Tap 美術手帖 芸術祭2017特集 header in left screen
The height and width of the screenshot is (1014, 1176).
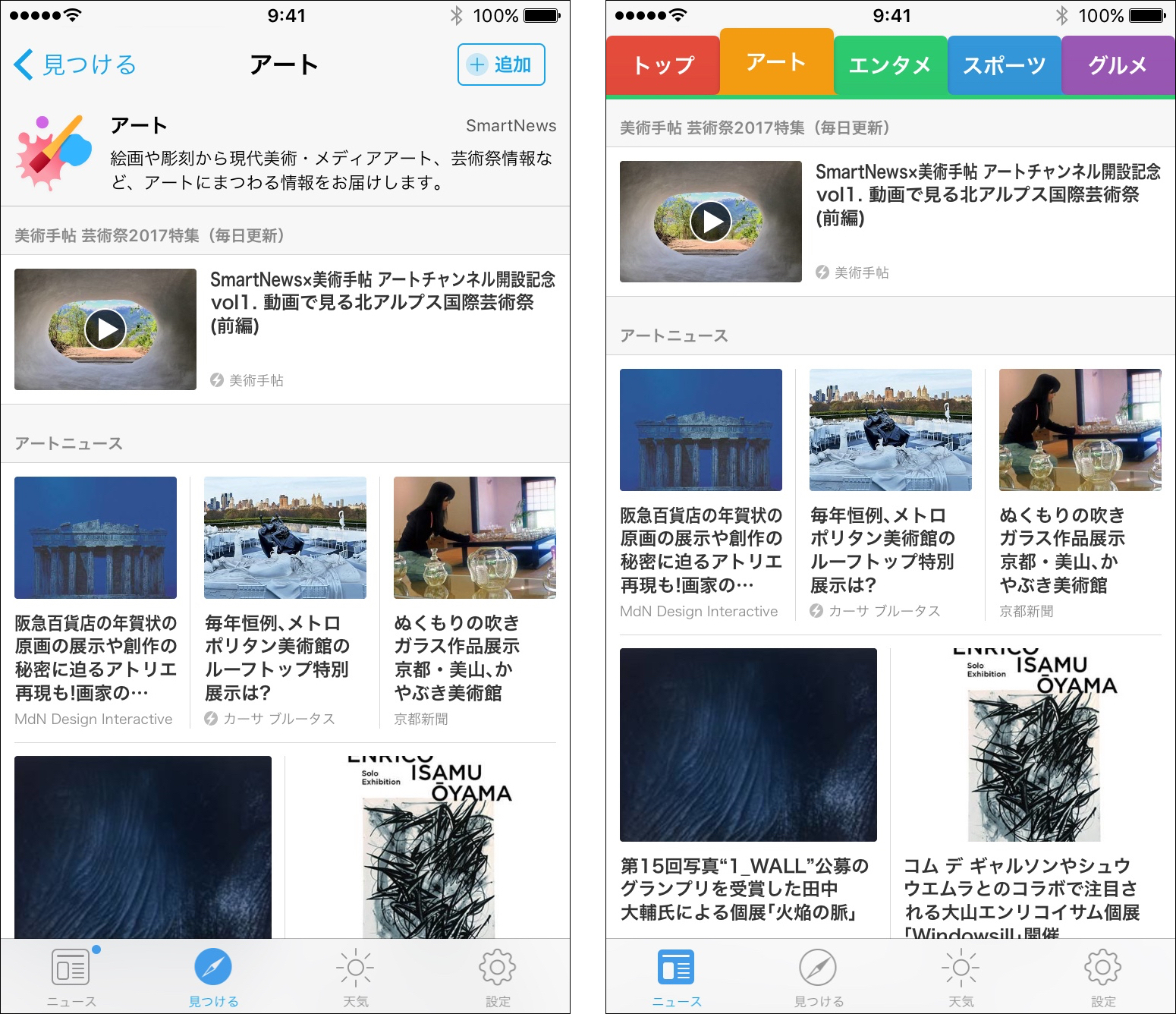[x=149, y=235]
